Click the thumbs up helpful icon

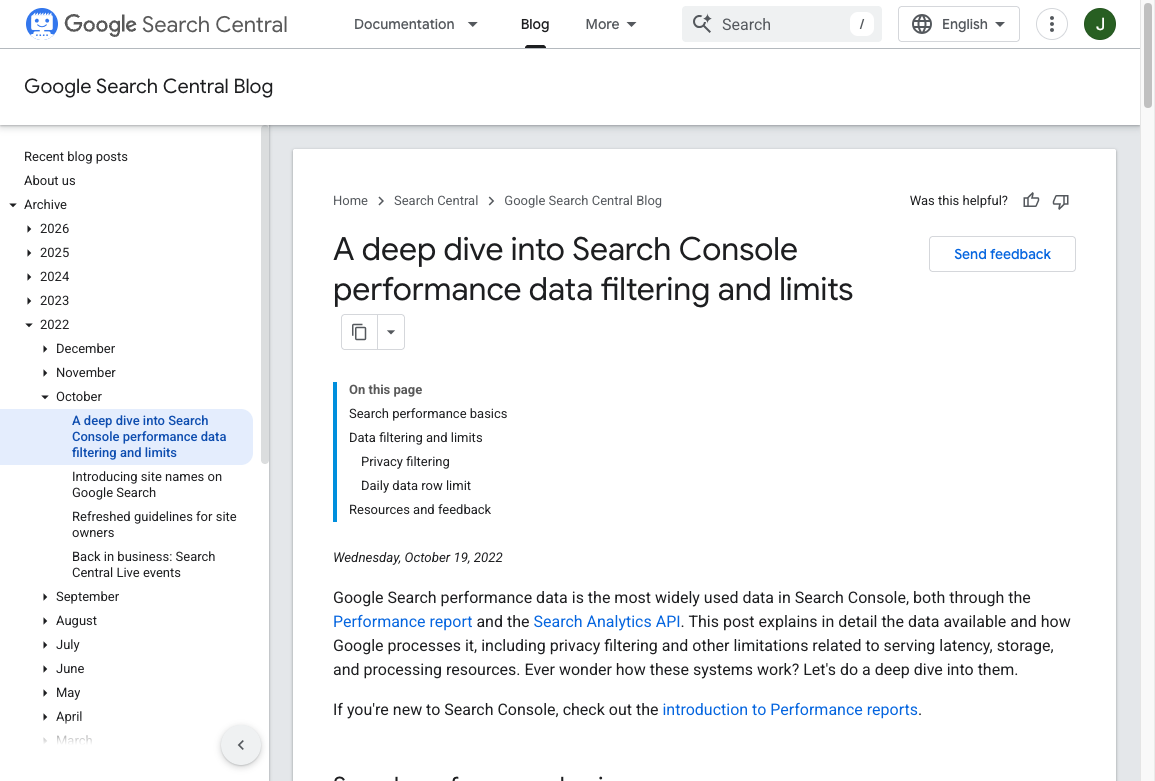(x=1031, y=200)
